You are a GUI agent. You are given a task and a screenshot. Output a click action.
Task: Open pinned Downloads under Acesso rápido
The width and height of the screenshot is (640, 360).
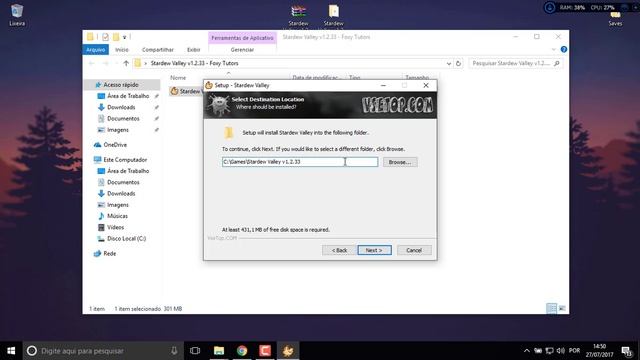pyautogui.click(x=121, y=107)
